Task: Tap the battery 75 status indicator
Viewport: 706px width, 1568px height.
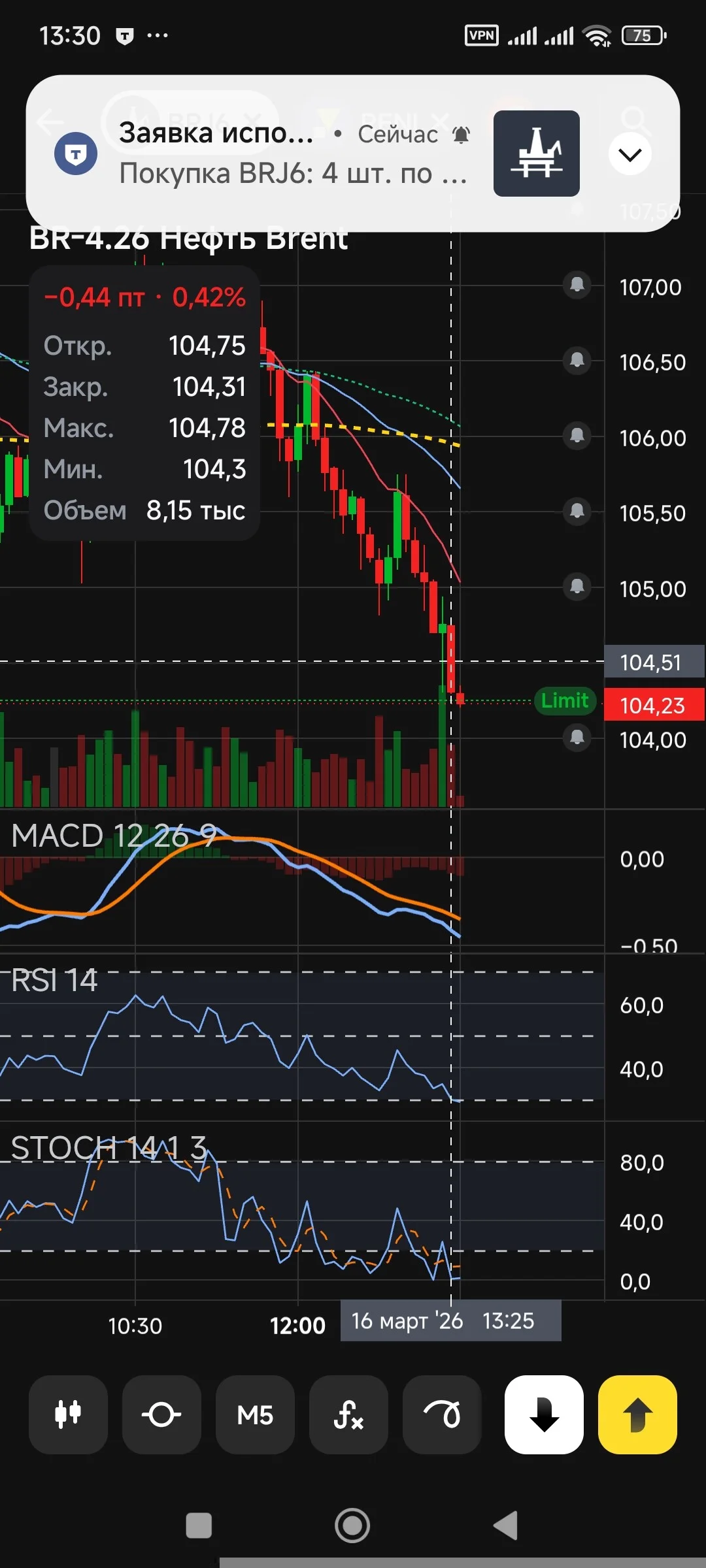Action: 644,35
